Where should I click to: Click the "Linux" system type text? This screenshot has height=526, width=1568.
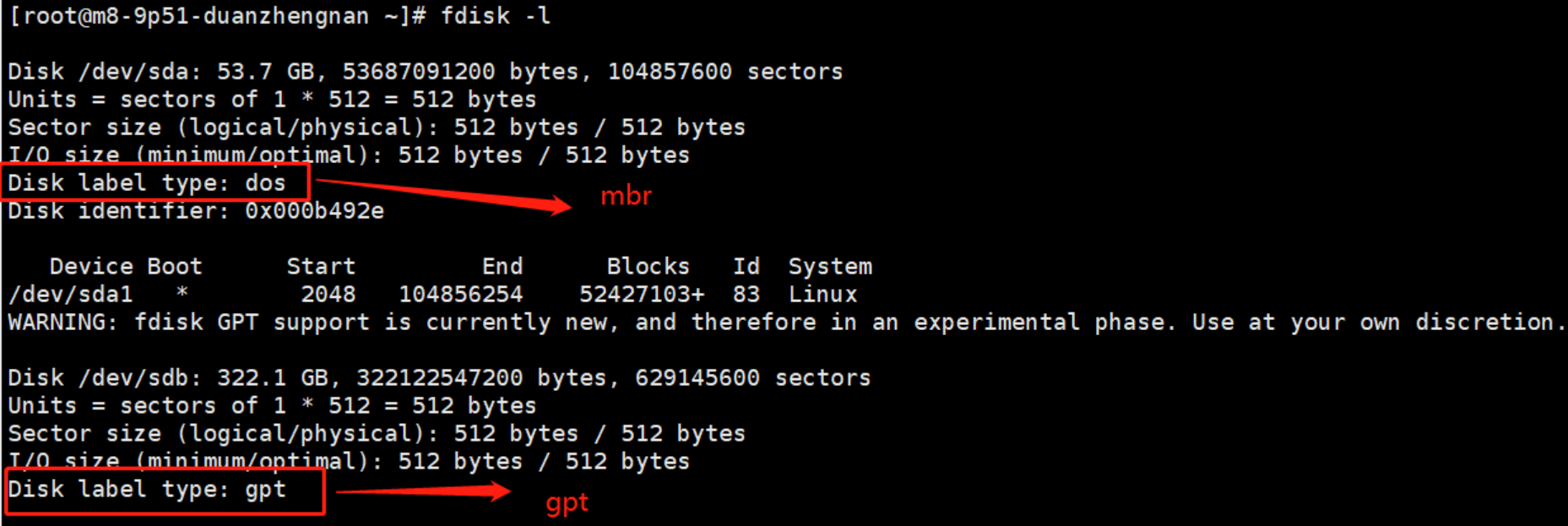coord(822,294)
